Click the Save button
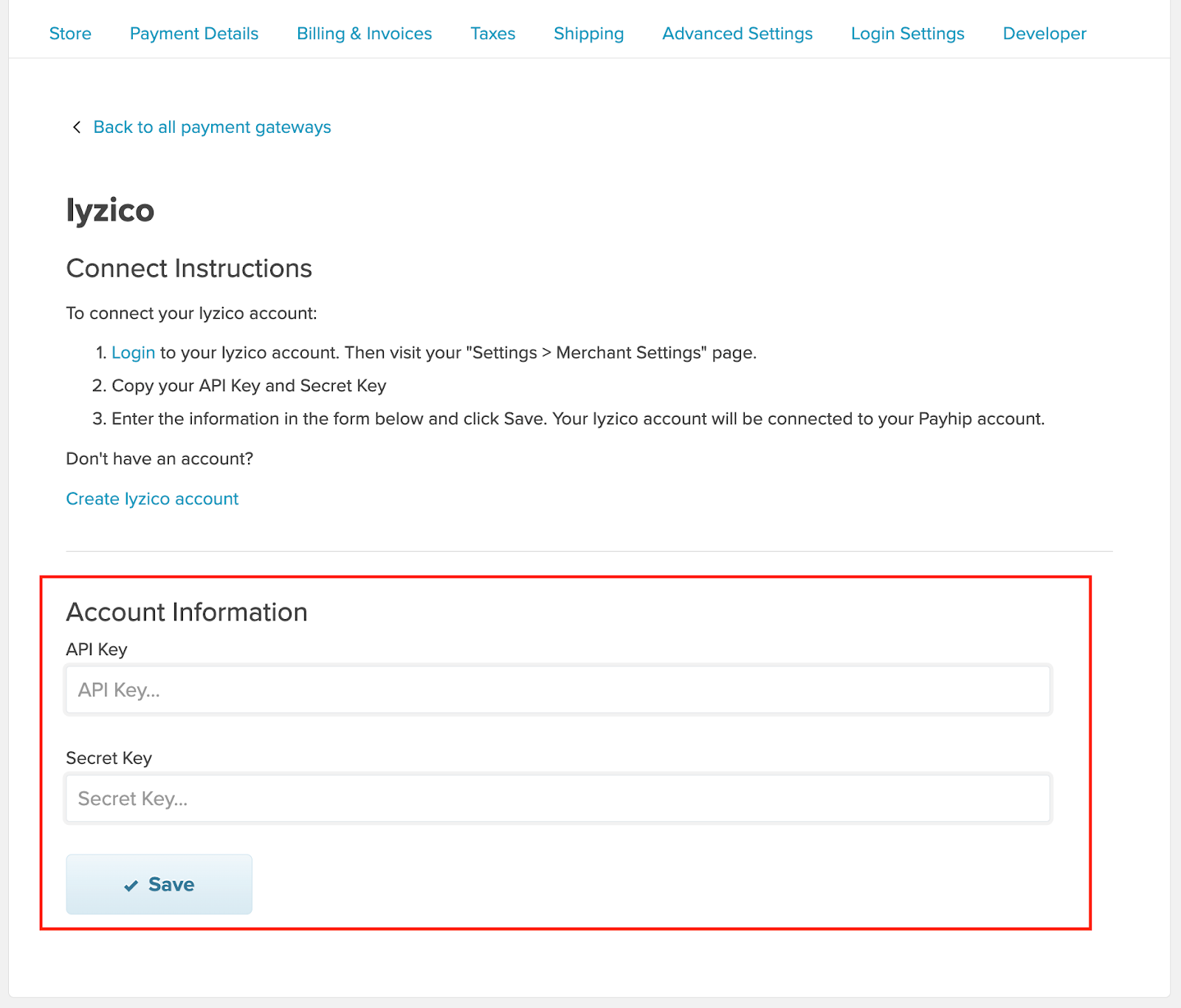Viewport: 1181px width, 1008px height. 159,884
